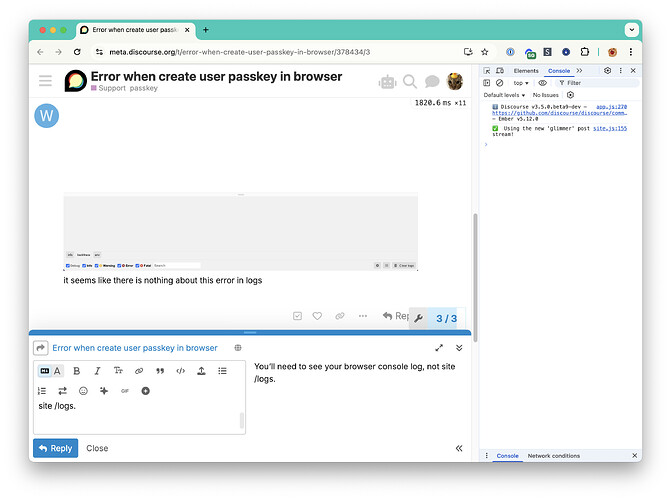This screenshot has width=670, height=500.
Task: Open the composer topic title link
Action: coord(135,348)
